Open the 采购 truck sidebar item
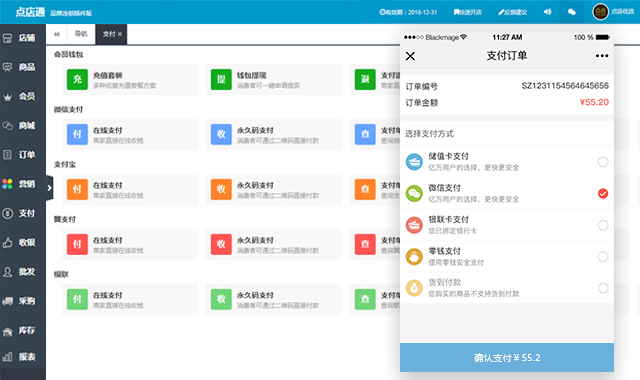This screenshot has width=640, height=380. pos(20,301)
